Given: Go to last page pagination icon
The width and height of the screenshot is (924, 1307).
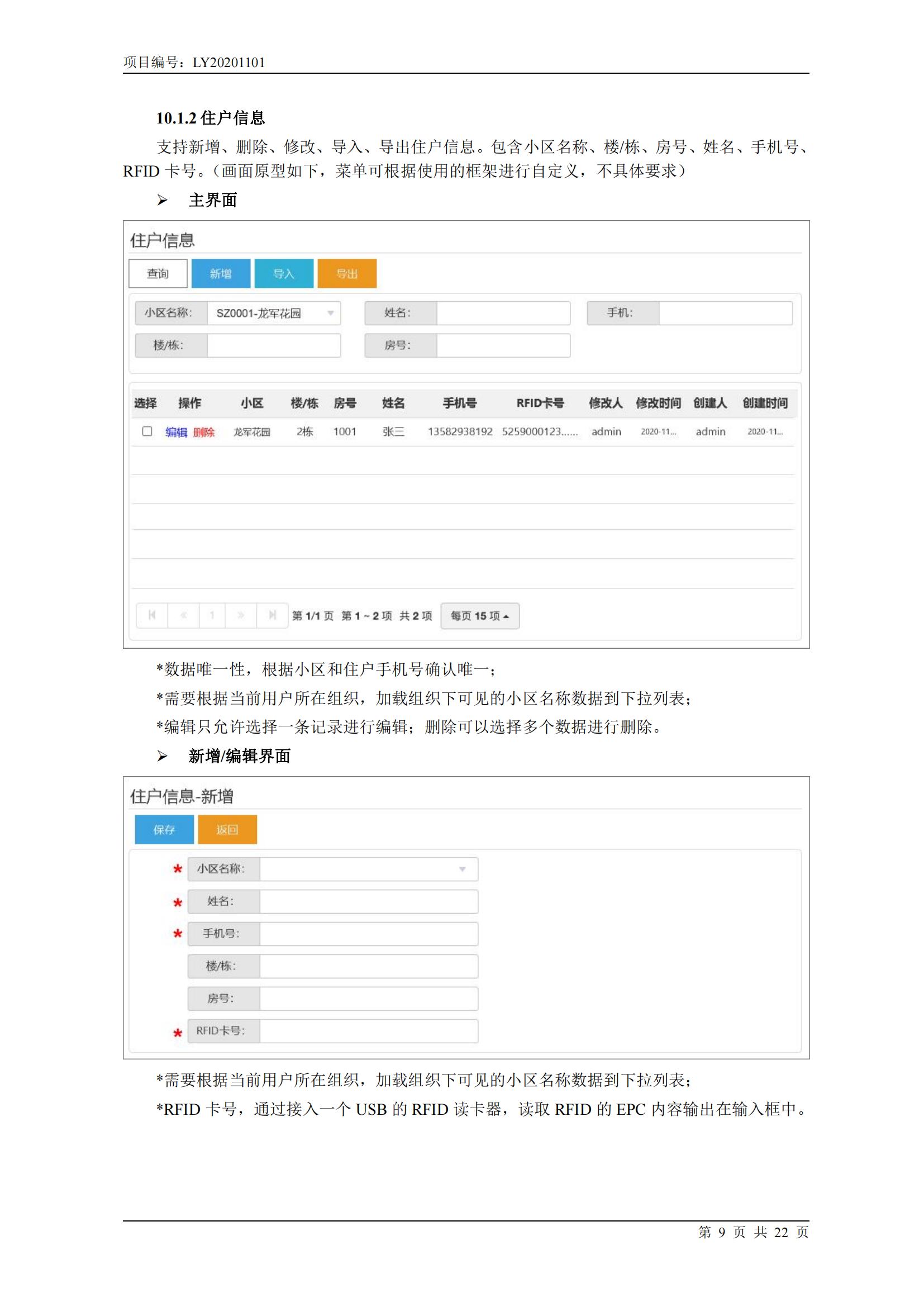Looking at the screenshot, I should 272,615.
